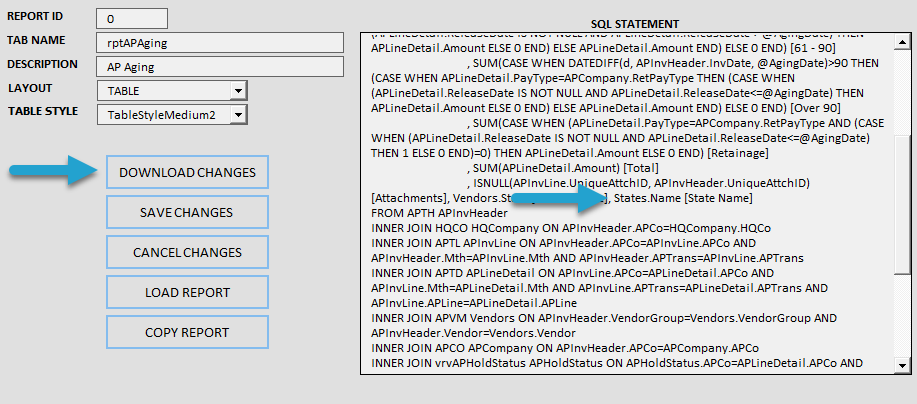Click the INNER JOIN APVM Vendors line
The height and width of the screenshot is (404, 917).
(604, 319)
